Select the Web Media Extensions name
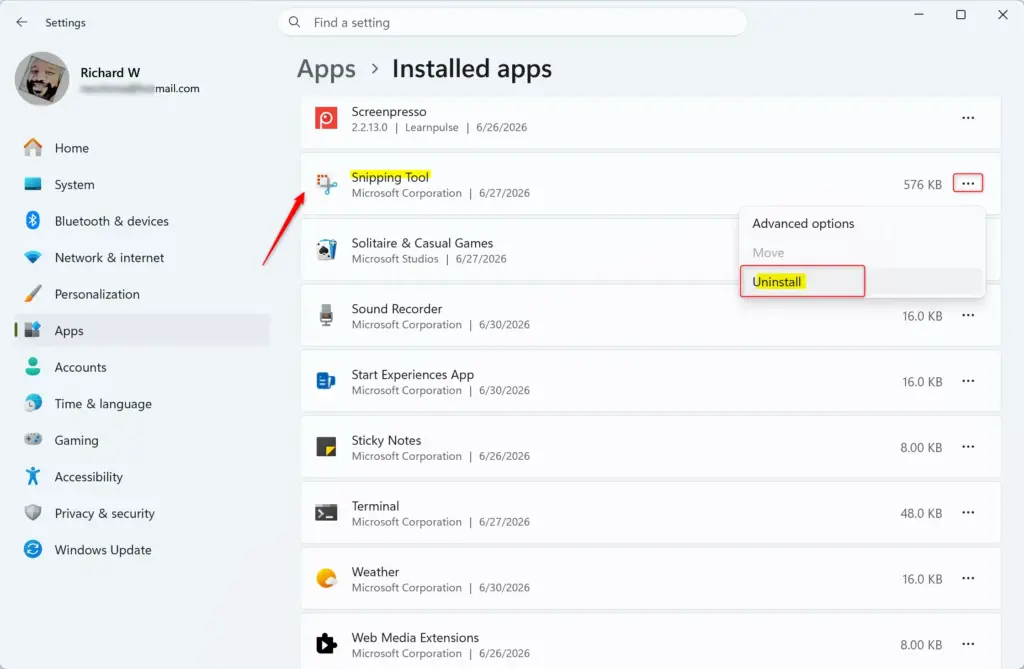The width and height of the screenshot is (1024, 669). (415, 638)
